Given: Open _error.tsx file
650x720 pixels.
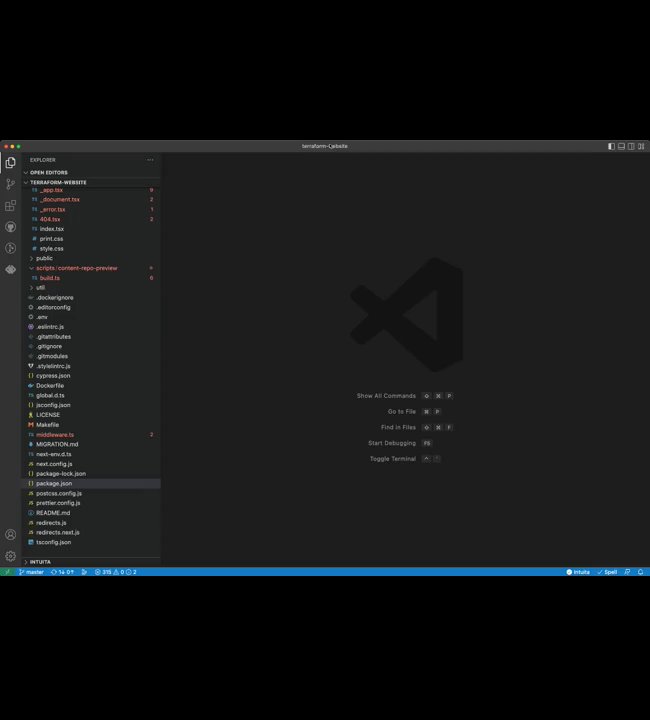Looking at the screenshot, I should tap(91, 209).
